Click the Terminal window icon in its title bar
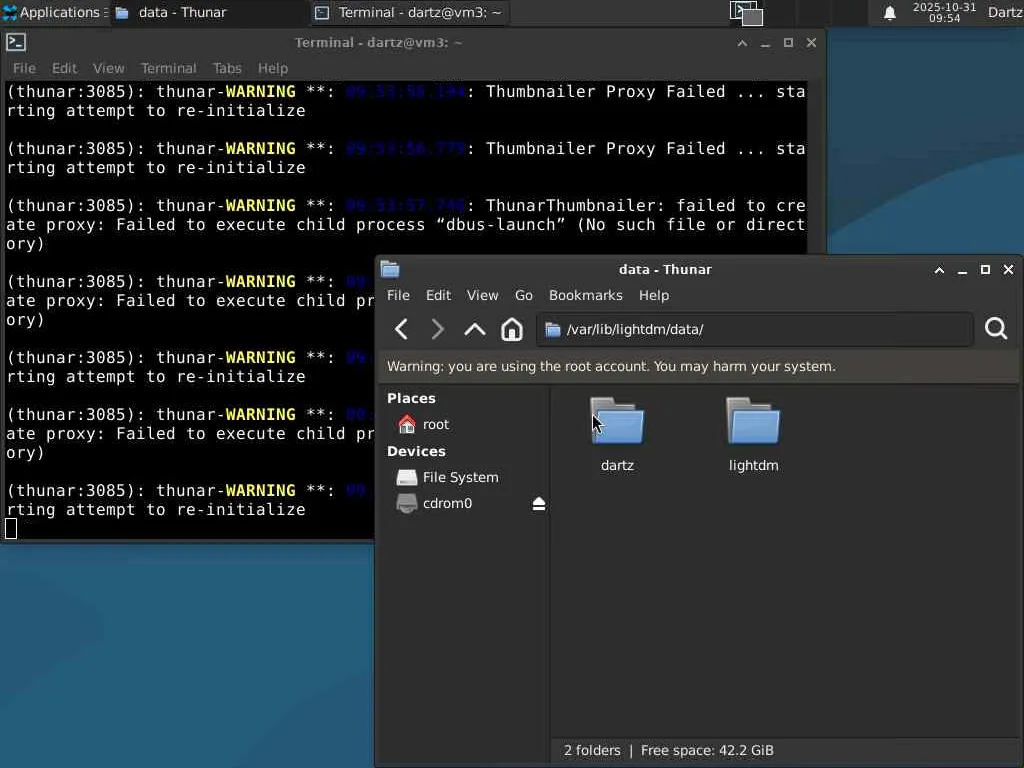Screen dimensions: 1024x768 tap(16, 42)
